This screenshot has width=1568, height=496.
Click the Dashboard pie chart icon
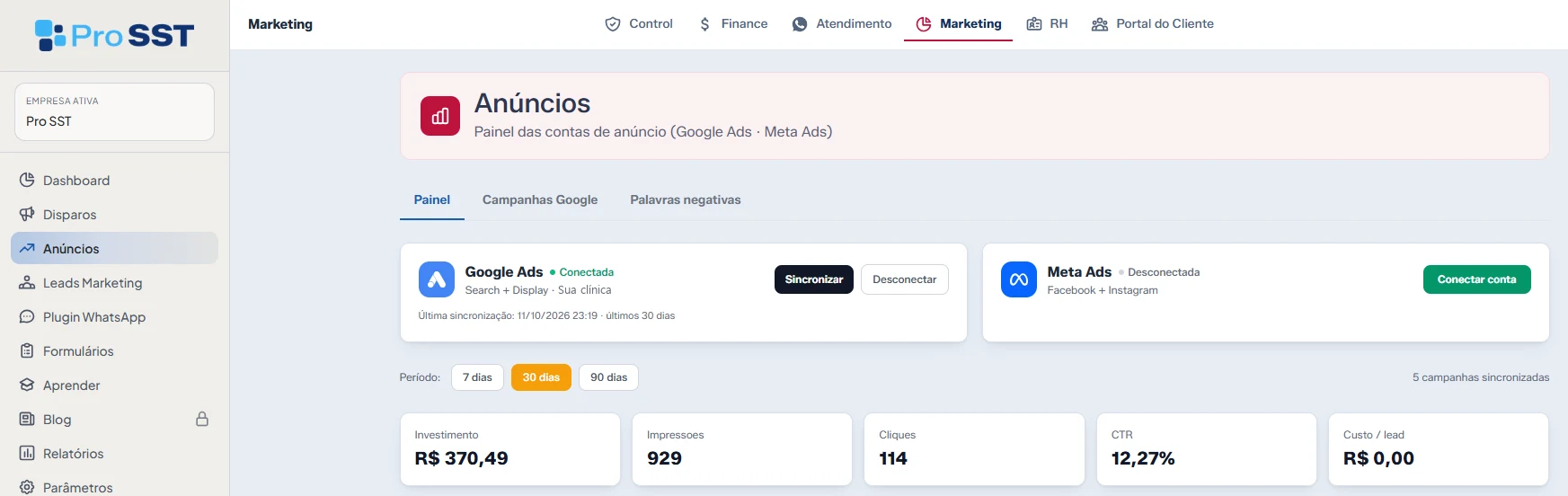27,180
